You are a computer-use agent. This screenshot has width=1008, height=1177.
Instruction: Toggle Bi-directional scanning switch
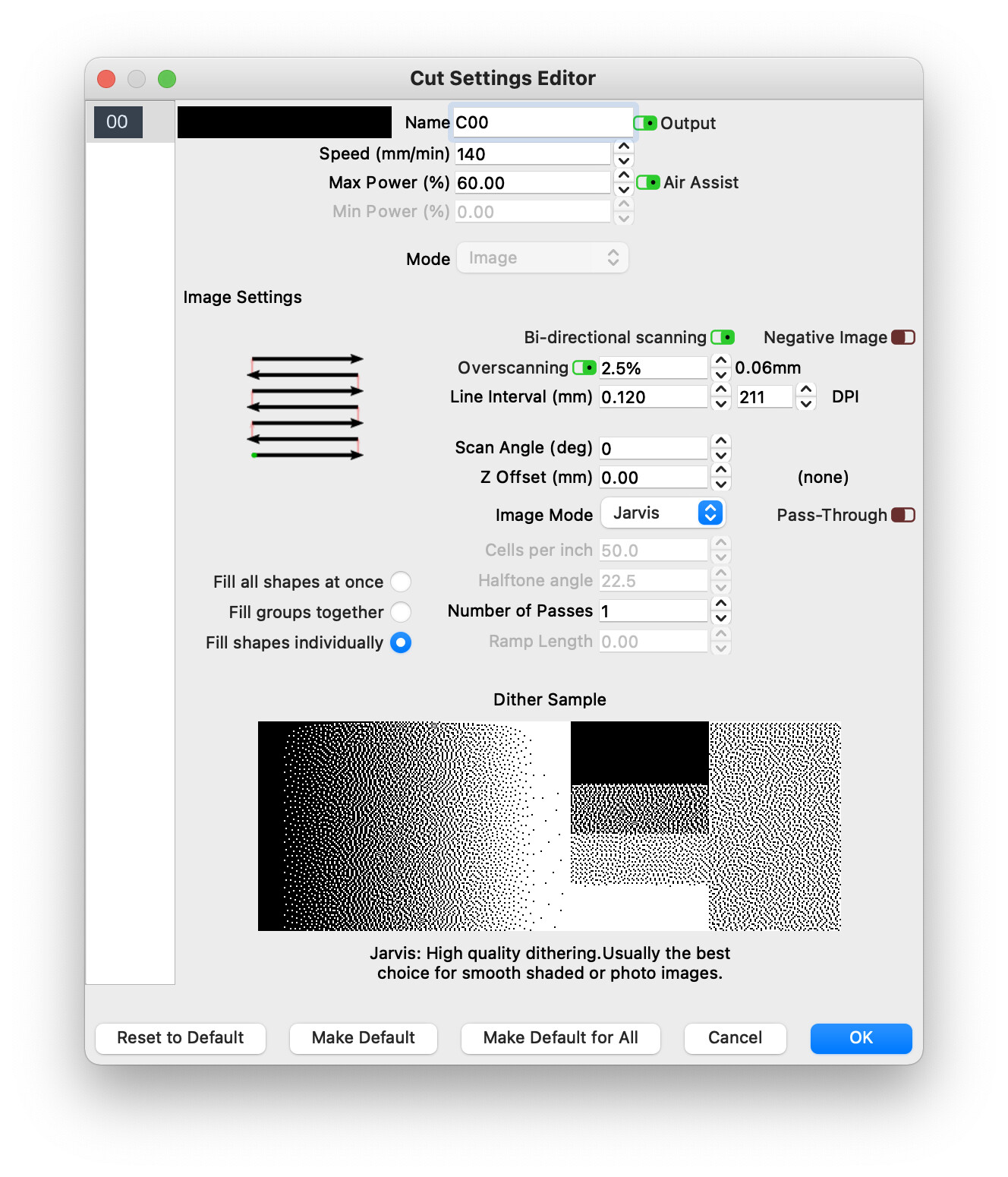tap(723, 337)
